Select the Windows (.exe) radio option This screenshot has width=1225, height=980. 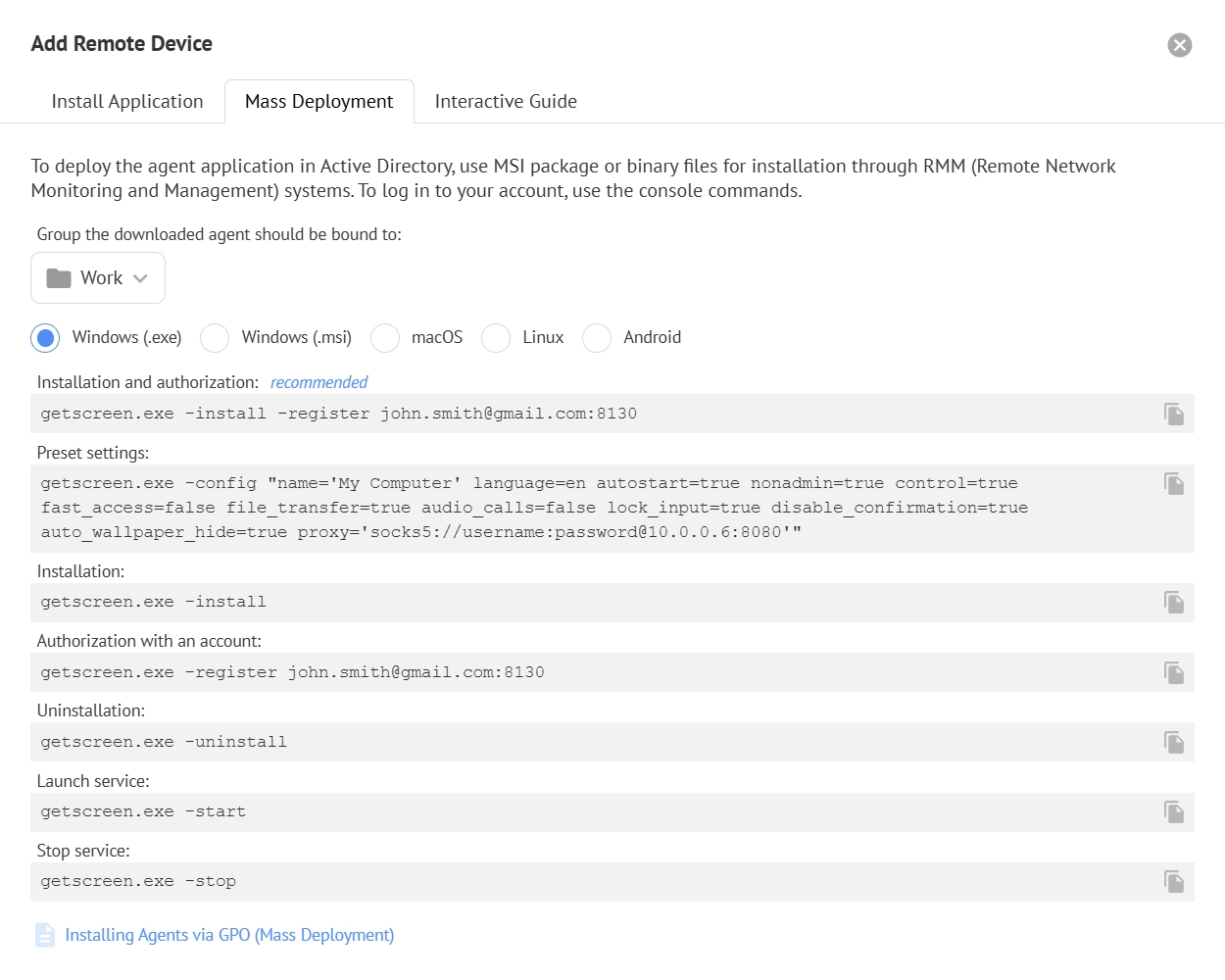[45, 338]
